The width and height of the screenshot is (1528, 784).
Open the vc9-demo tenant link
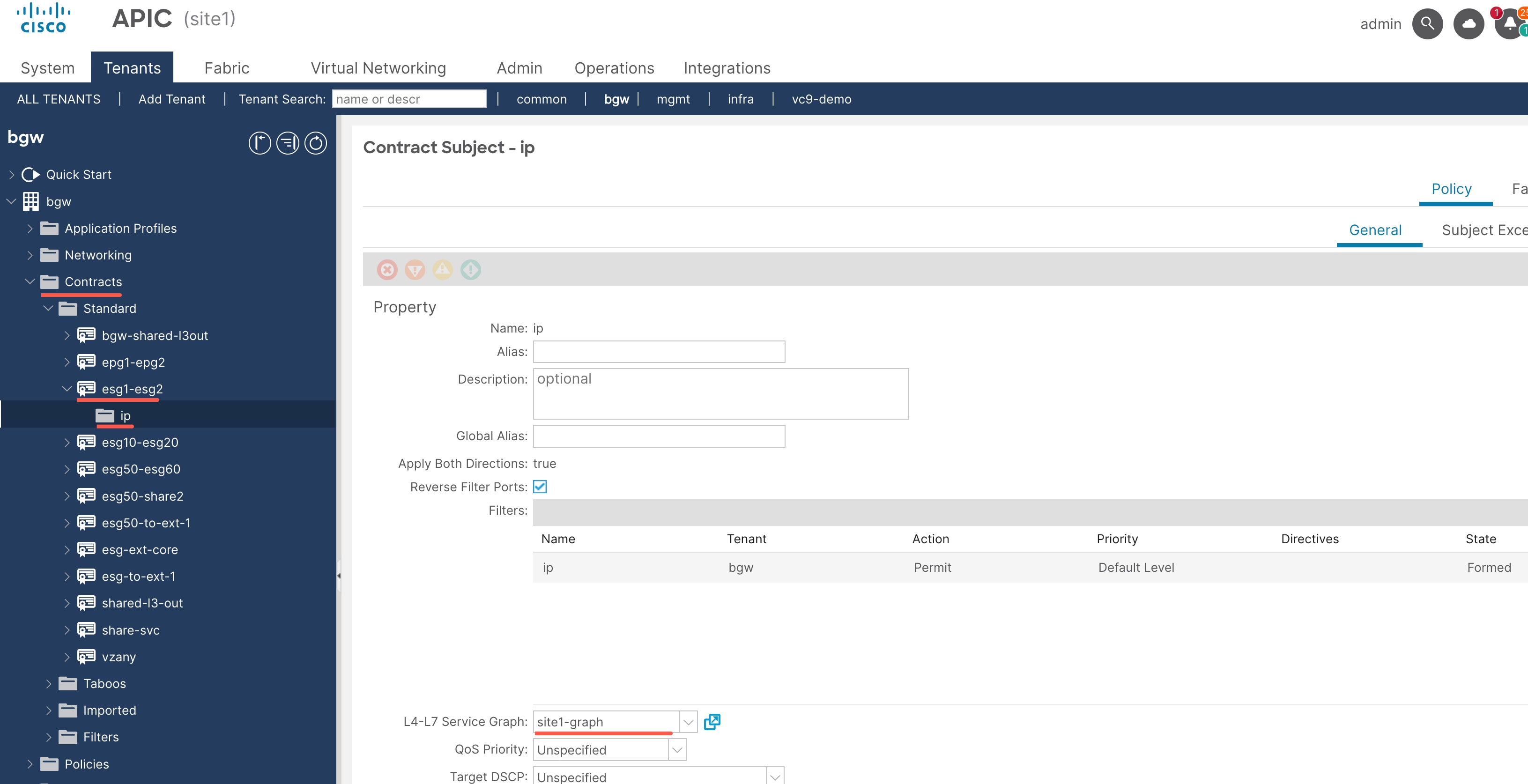(822, 99)
